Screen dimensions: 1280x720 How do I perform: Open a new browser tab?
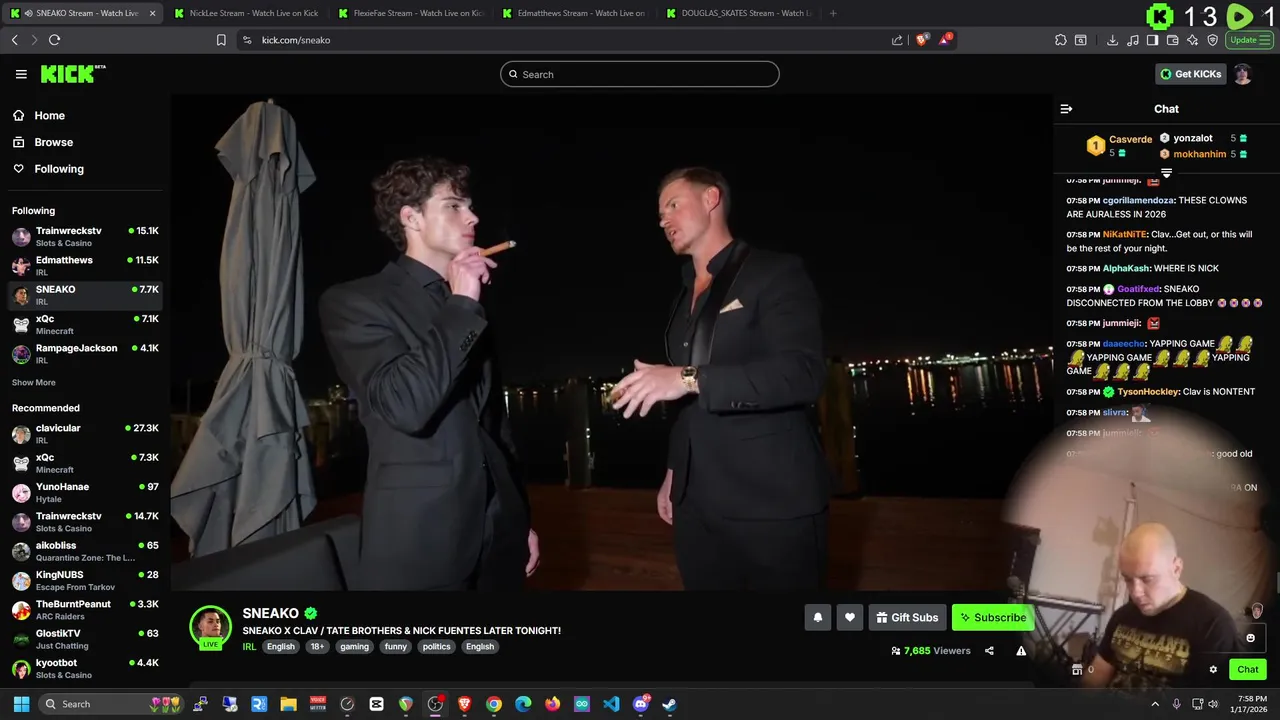pyautogui.click(x=833, y=13)
